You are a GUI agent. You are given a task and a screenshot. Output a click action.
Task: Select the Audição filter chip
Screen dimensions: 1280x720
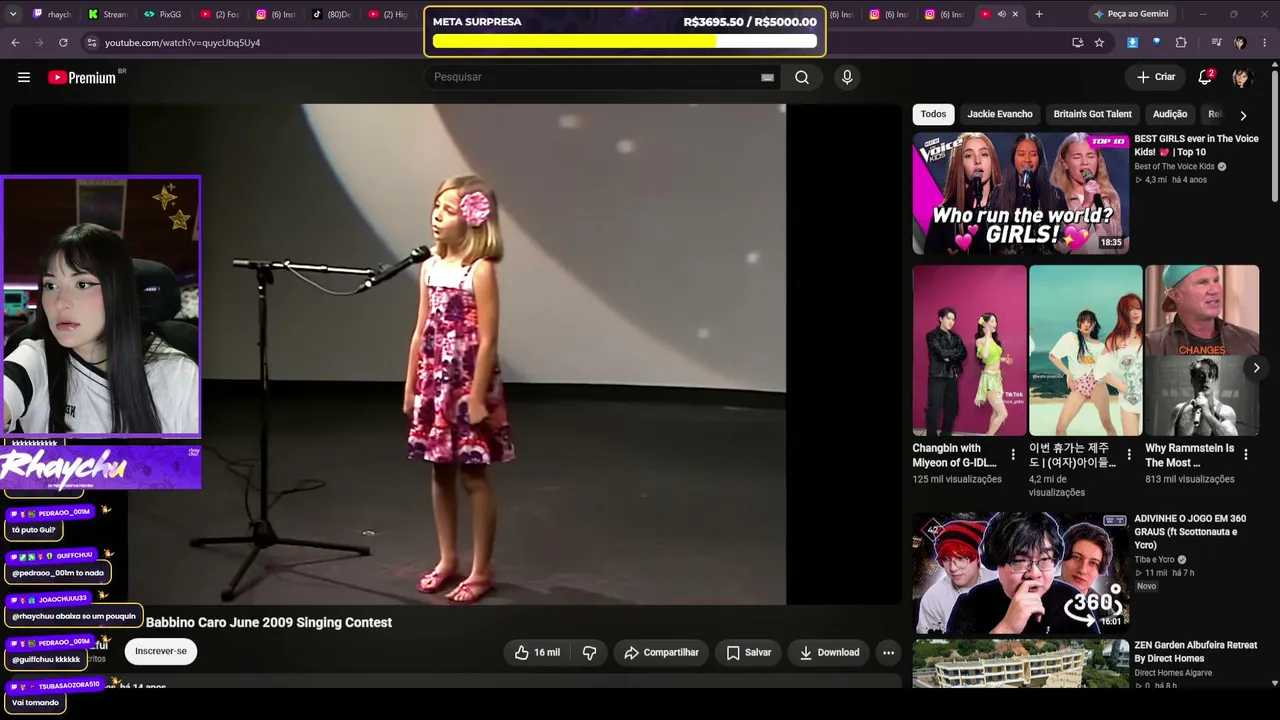point(1170,114)
